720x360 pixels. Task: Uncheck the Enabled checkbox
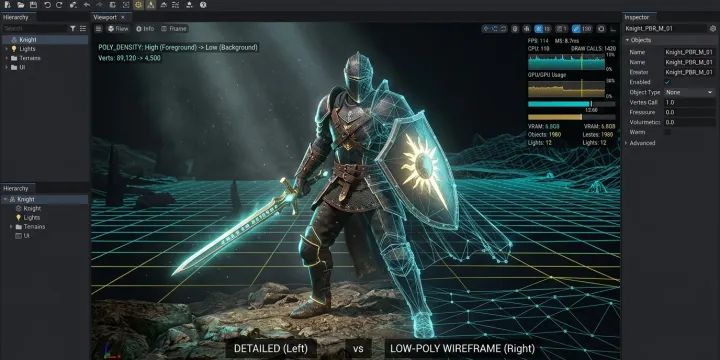(667, 82)
